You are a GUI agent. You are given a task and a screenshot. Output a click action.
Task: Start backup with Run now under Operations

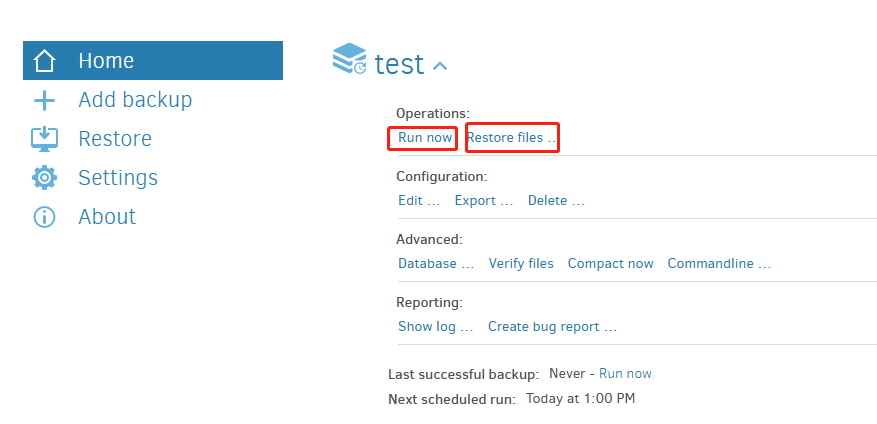(x=425, y=137)
